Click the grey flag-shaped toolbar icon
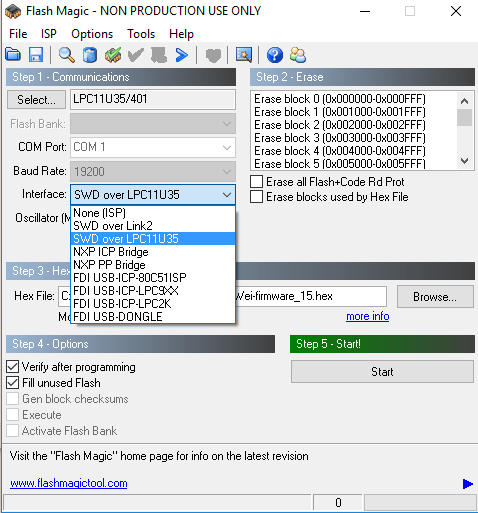Screen dimensions: 478x513 pyautogui.click(x=159, y=55)
